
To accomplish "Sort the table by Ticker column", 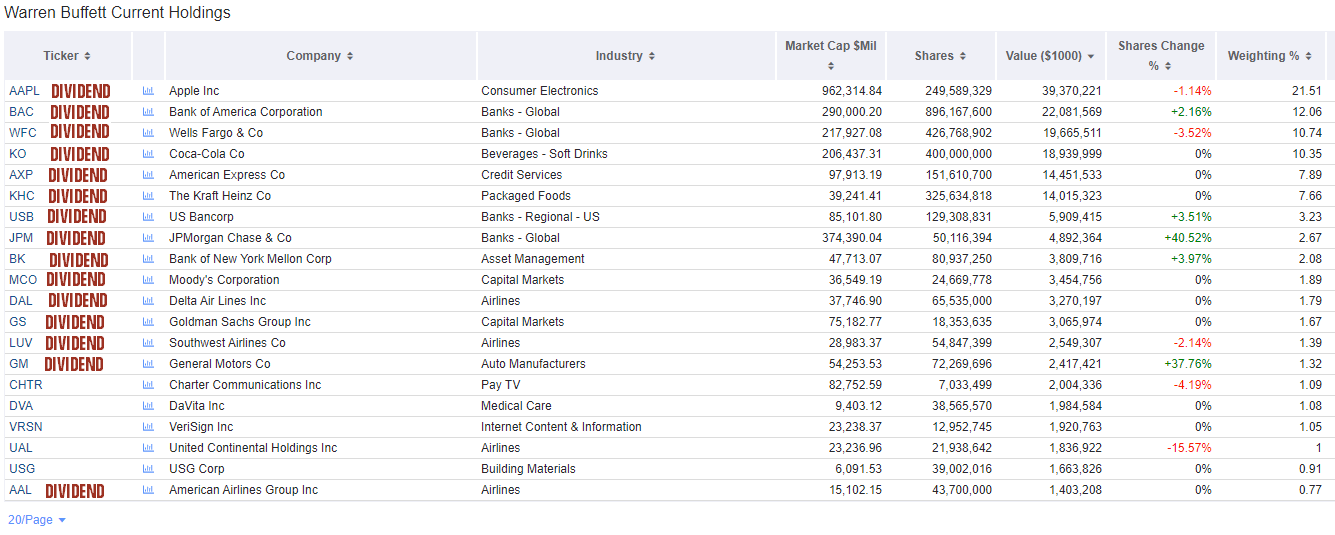I will [x=67, y=56].
